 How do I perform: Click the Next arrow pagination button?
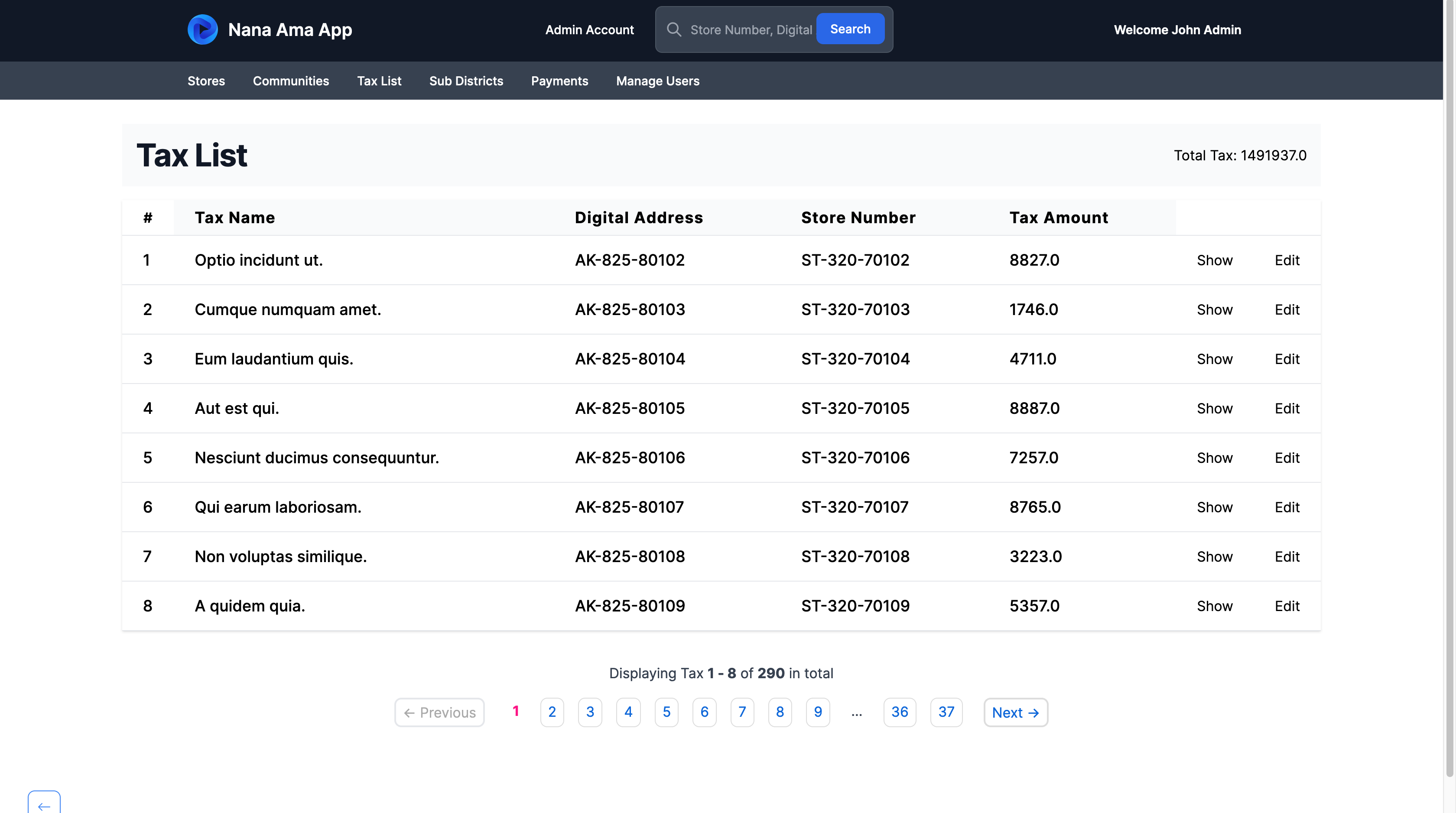point(1015,712)
